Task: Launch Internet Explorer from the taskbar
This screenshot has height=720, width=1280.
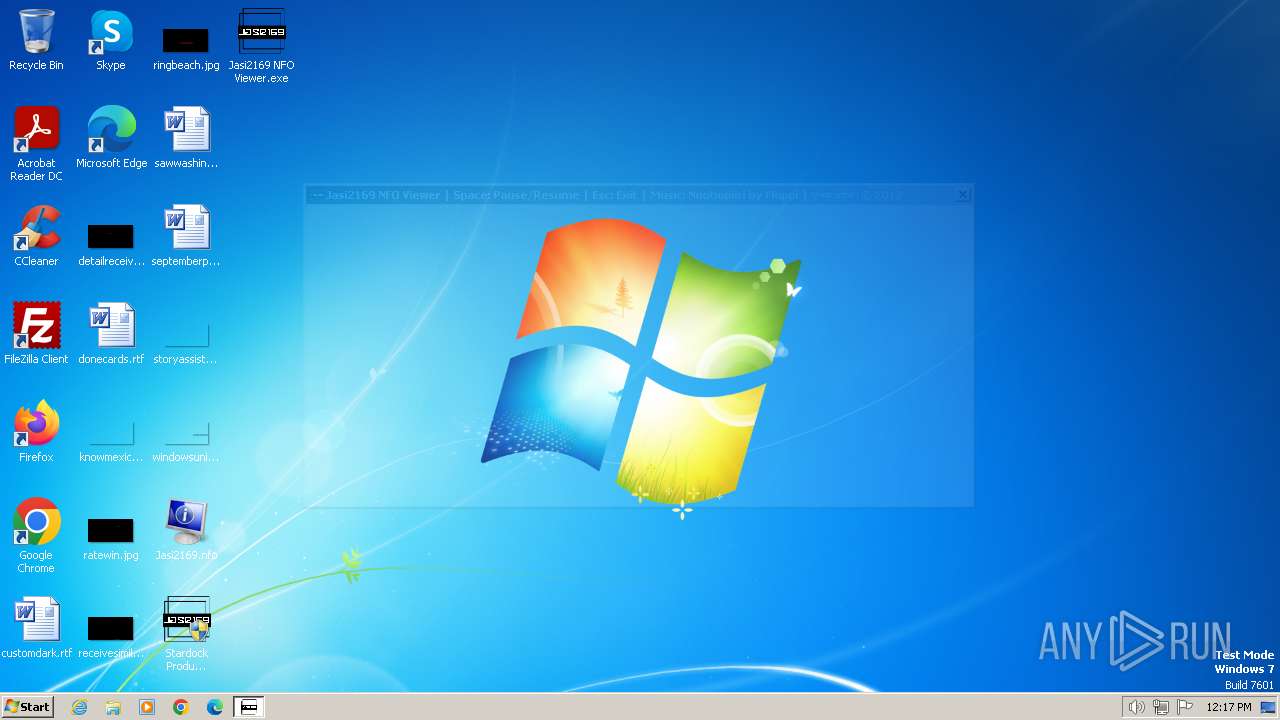Action: (79, 707)
